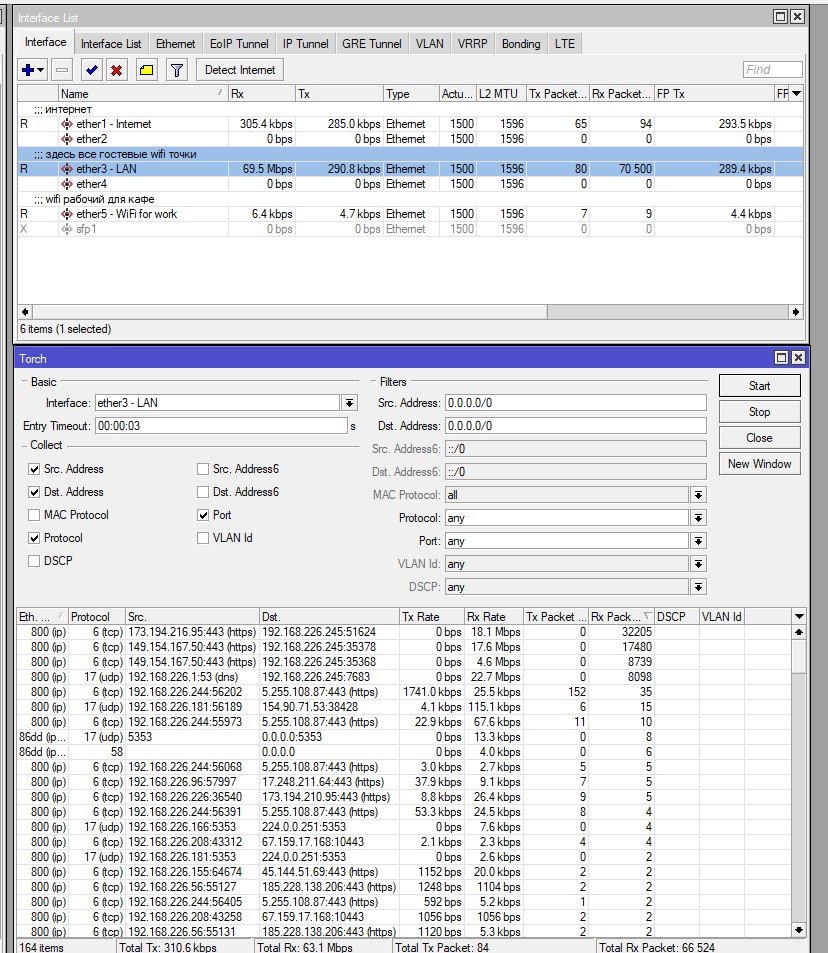Expand the Protocol filter dropdown

click(698, 518)
